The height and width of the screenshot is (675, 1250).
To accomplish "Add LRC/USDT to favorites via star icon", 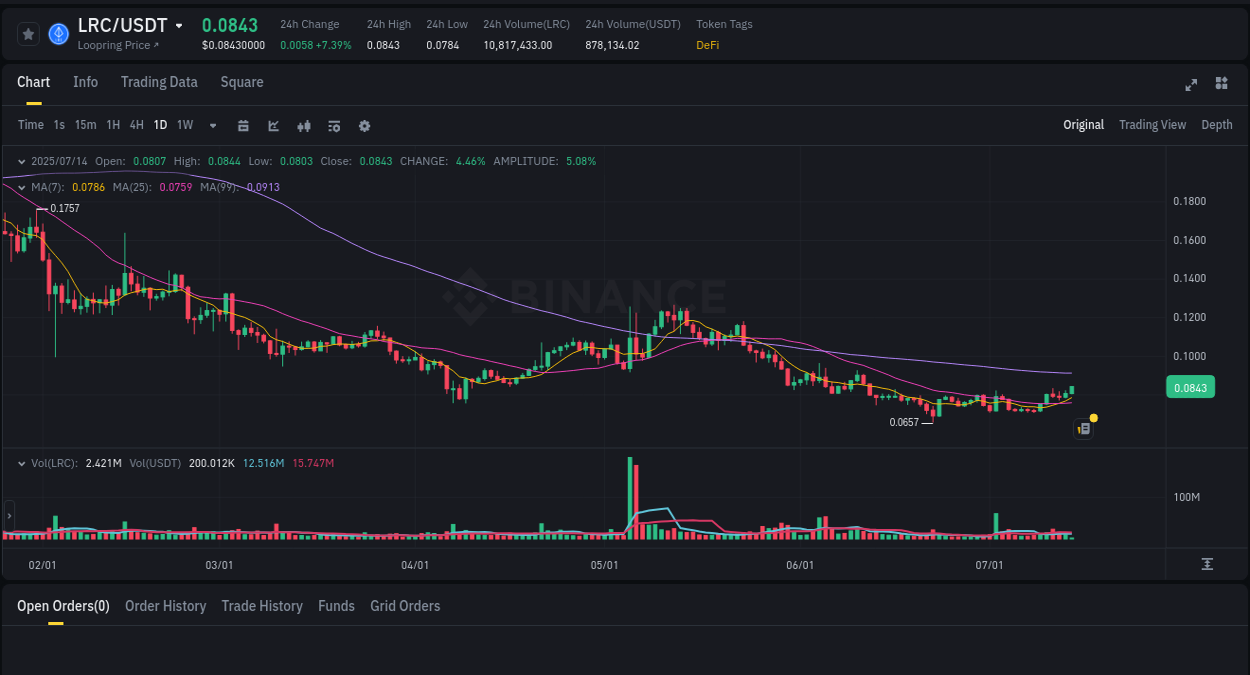I will coord(28,33).
